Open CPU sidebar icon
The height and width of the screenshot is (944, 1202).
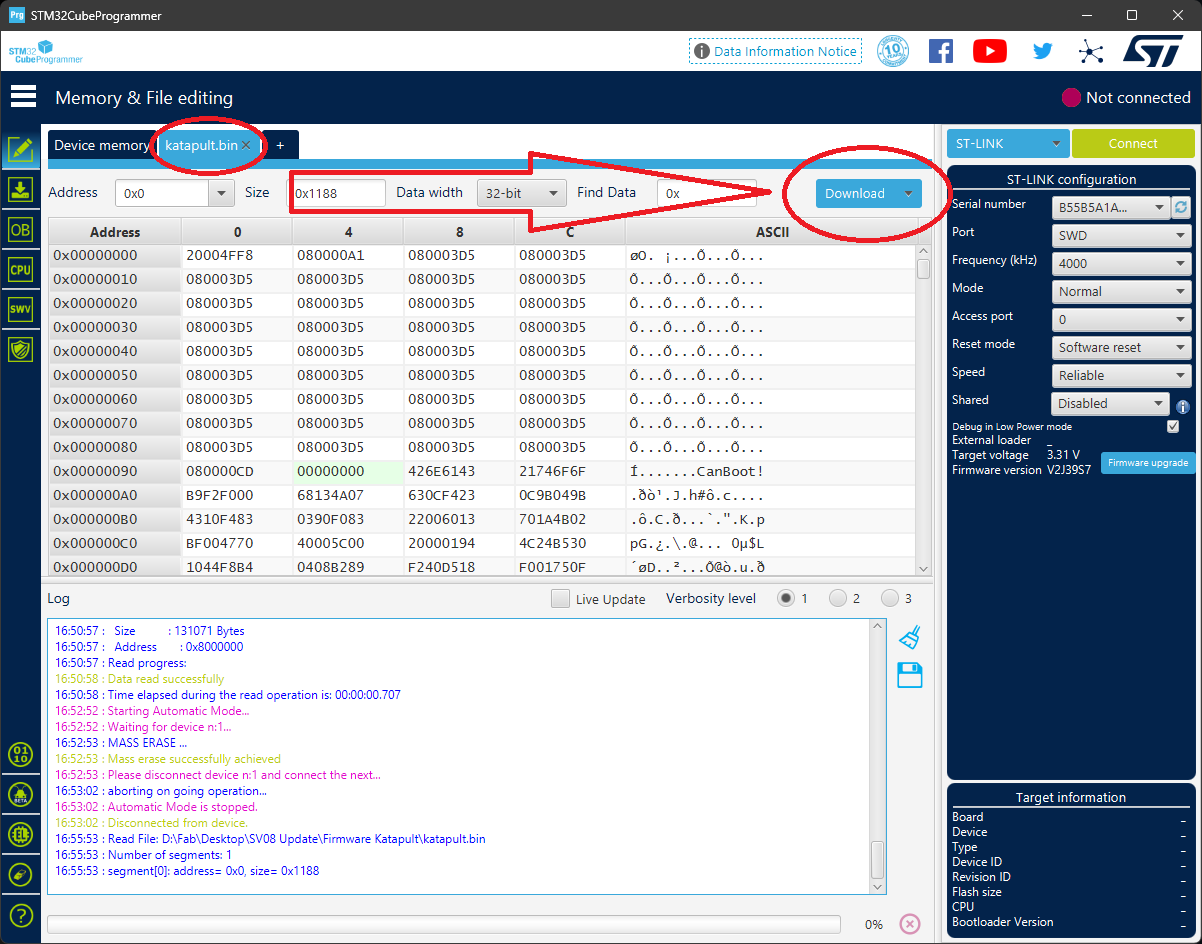coord(20,269)
